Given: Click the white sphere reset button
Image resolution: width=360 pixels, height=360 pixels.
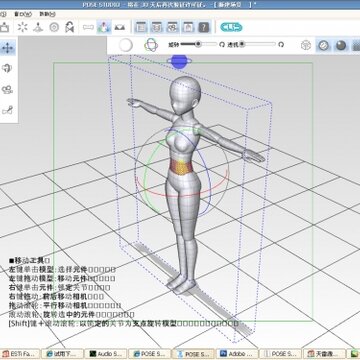Looking at the screenshot, I should coord(126,45).
